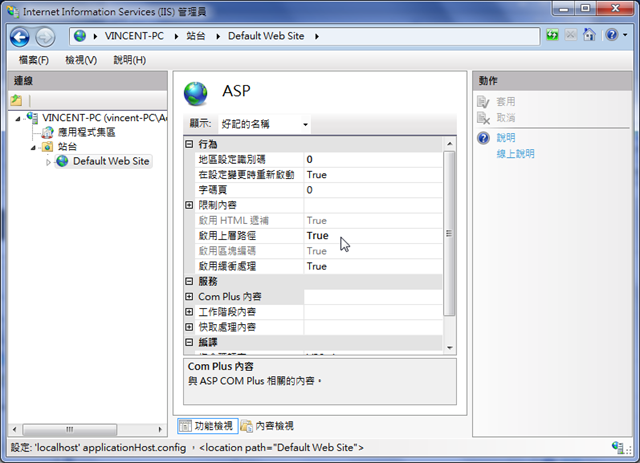
Task: Switch to 內容檢視 tab
Action: click(x=267, y=426)
